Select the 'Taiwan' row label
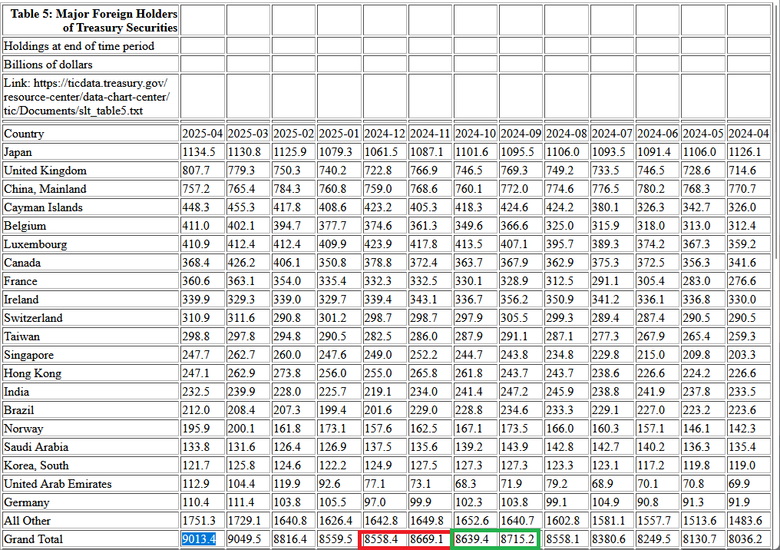 (22, 336)
